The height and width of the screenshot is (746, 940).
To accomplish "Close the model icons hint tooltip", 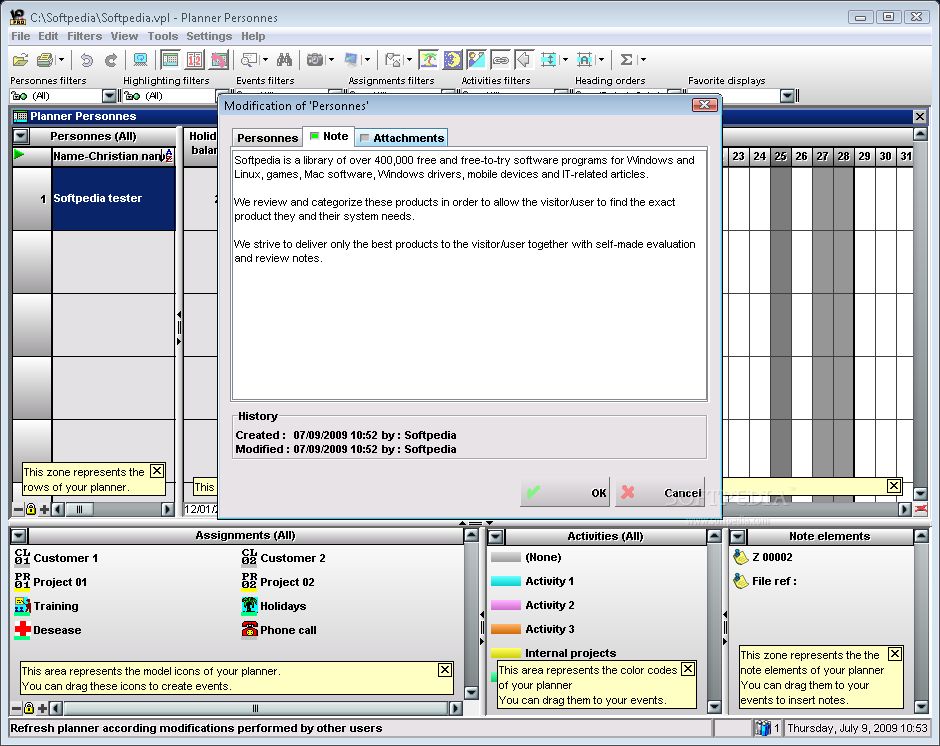I will coord(445,670).
